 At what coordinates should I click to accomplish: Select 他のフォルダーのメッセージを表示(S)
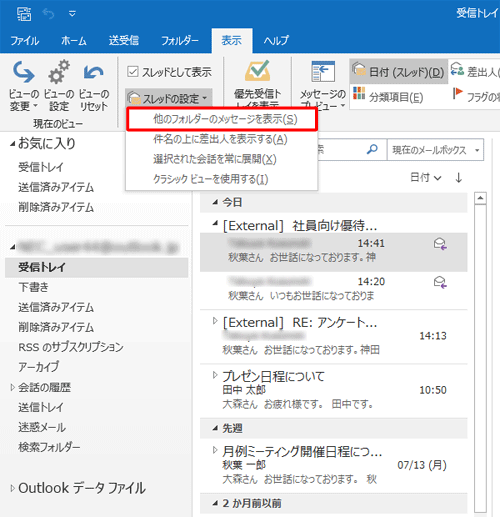click(222, 119)
